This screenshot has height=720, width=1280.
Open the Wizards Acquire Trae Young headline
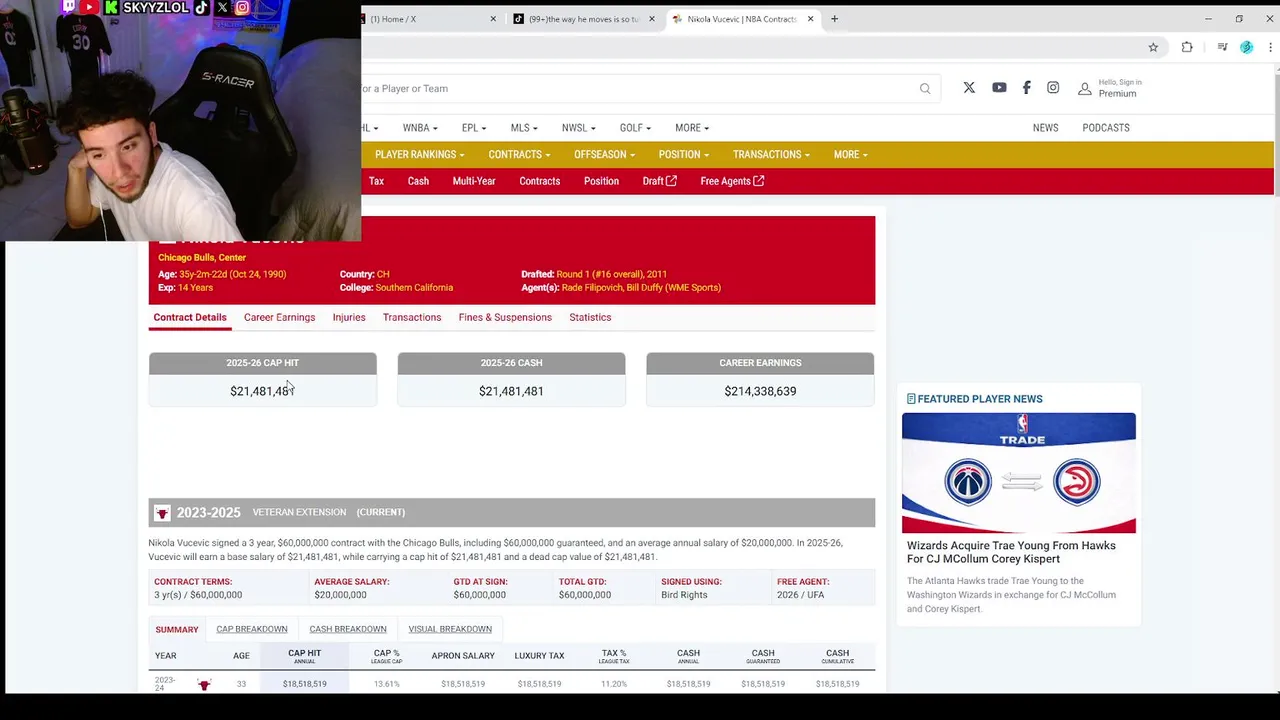1011,552
